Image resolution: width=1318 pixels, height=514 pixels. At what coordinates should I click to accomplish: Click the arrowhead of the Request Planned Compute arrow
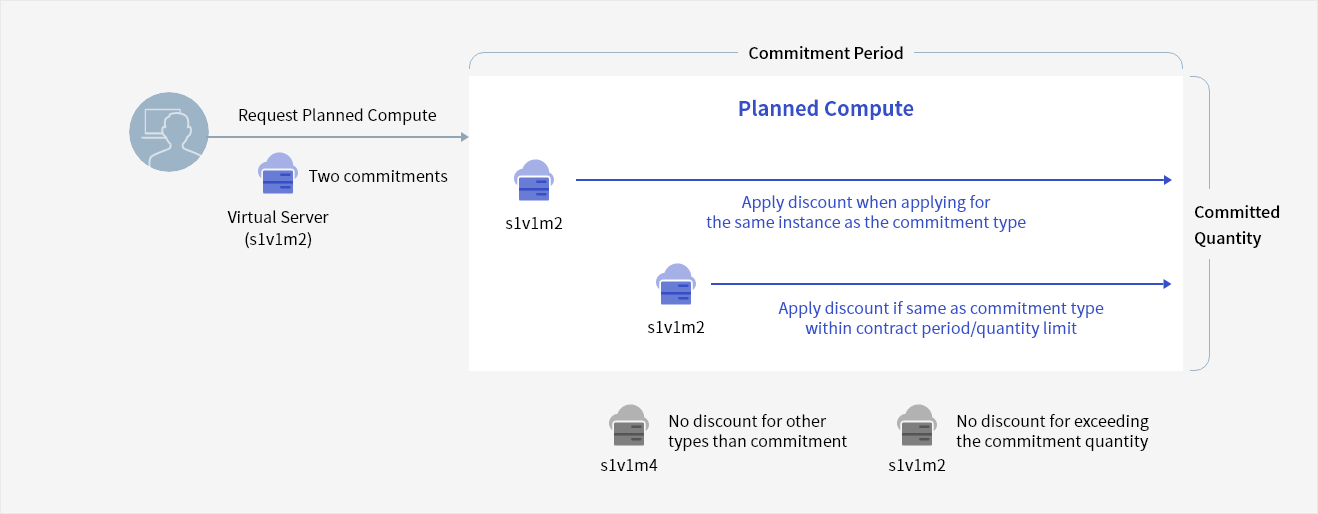pos(464,137)
